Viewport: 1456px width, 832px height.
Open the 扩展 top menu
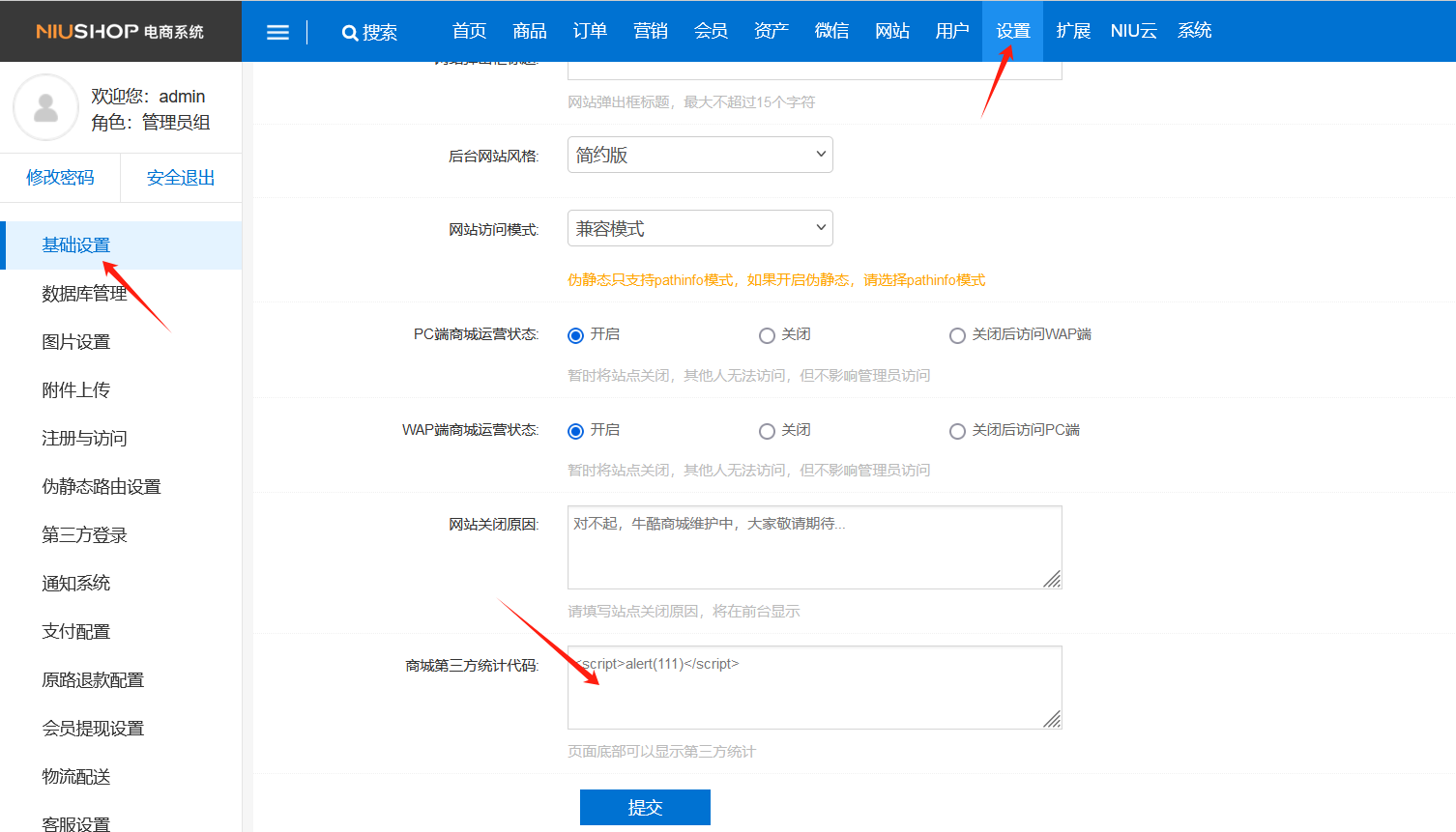click(1073, 31)
